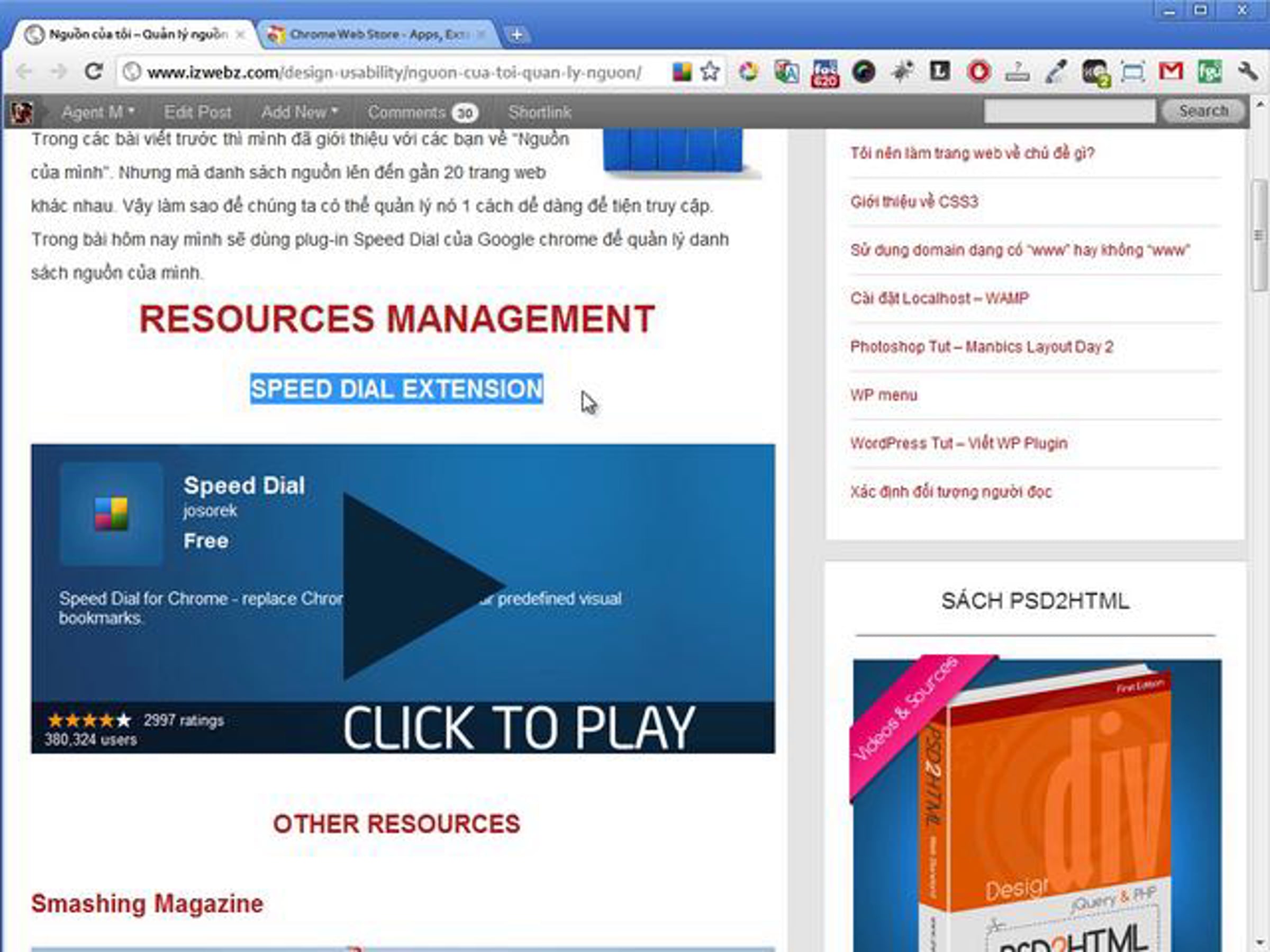Image resolution: width=1270 pixels, height=952 pixels.
Task: Reload the page with the refresh icon
Action: (x=94, y=72)
